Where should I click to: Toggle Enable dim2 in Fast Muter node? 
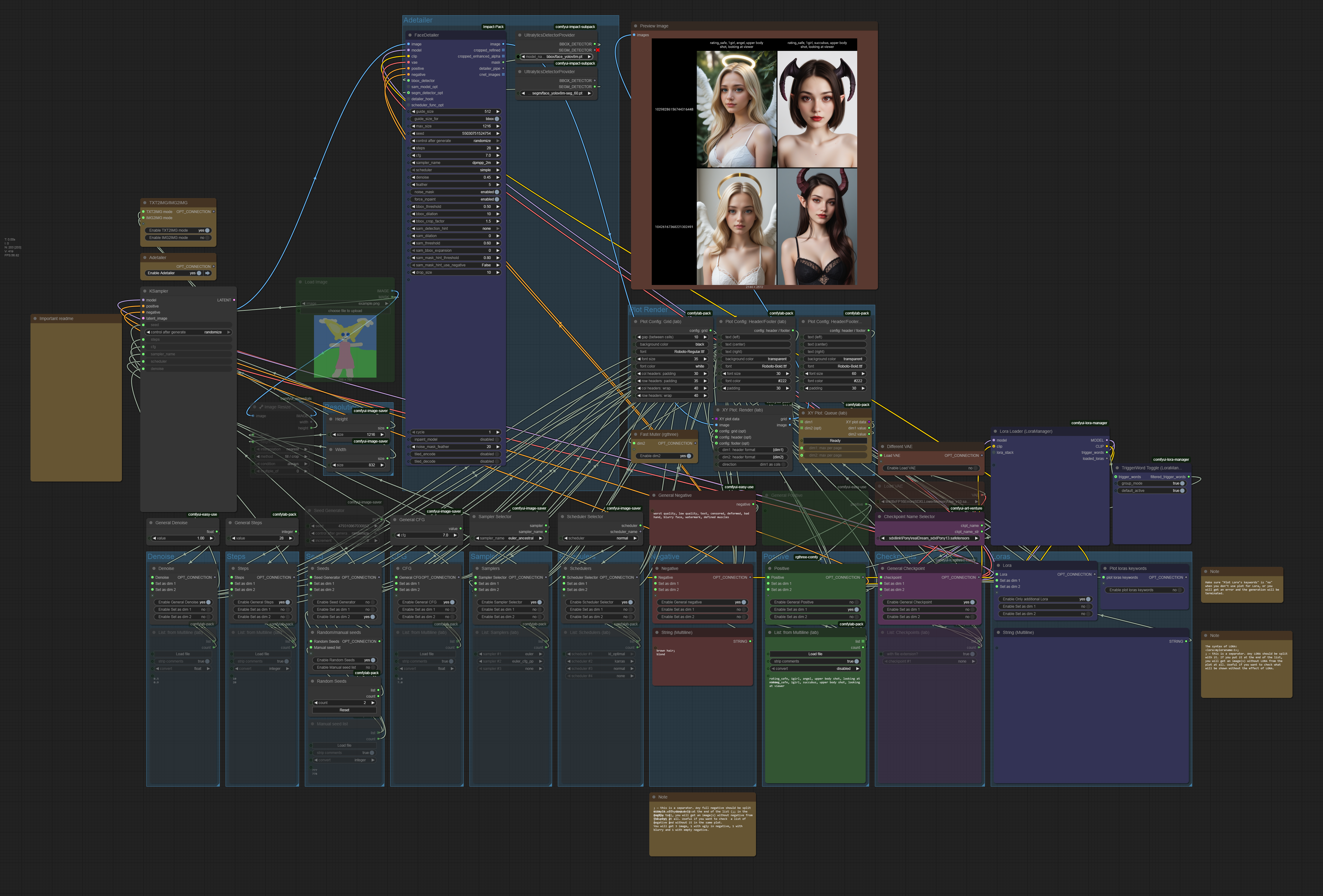pyautogui.click(x=688, y=456)
